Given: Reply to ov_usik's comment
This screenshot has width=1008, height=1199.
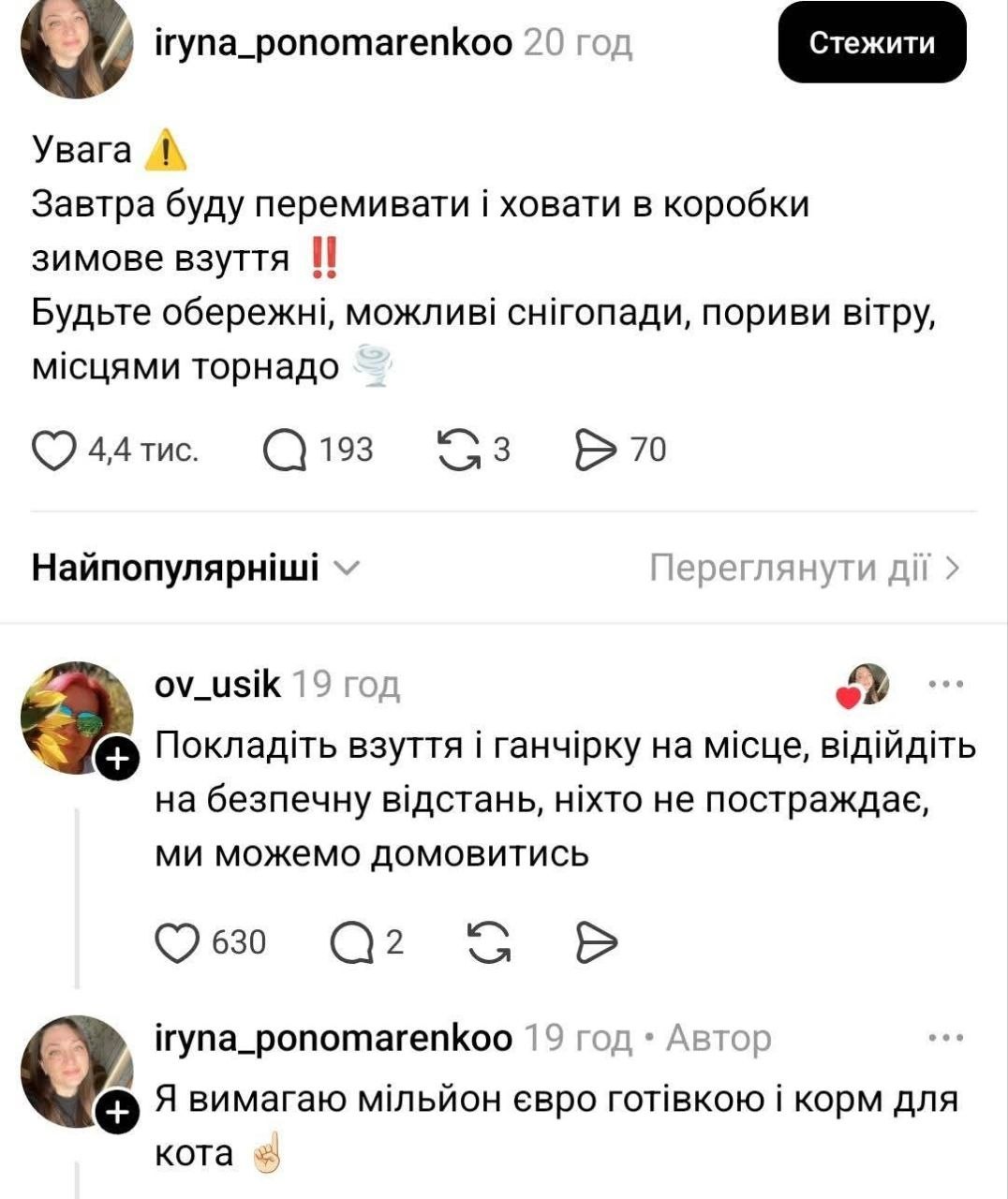Looking at the screenshot, I should click(x=351, y=942).
